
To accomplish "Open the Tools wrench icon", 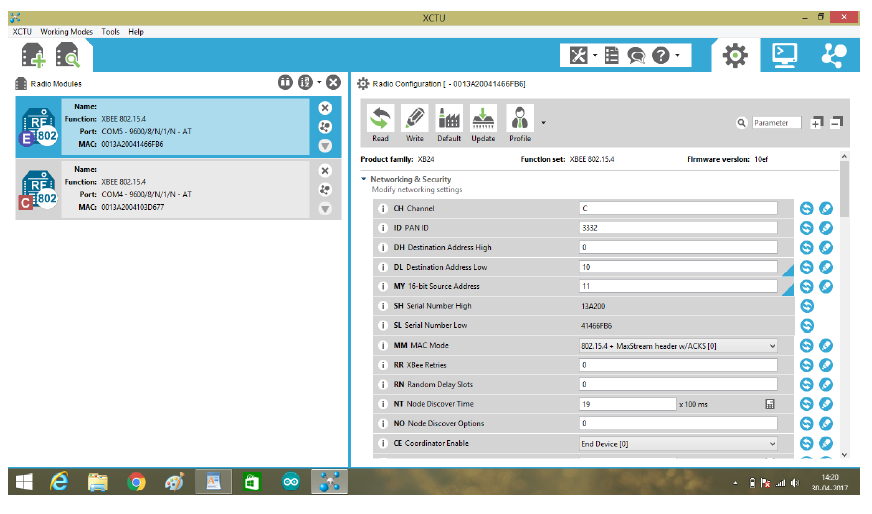I will click(578, 56).
